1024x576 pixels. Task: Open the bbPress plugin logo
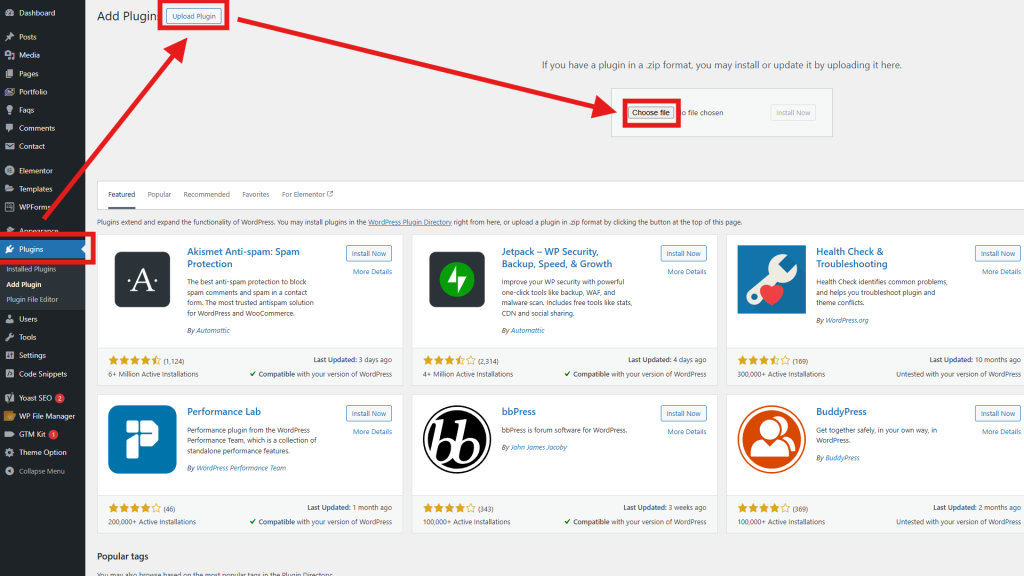pos(457,440)
